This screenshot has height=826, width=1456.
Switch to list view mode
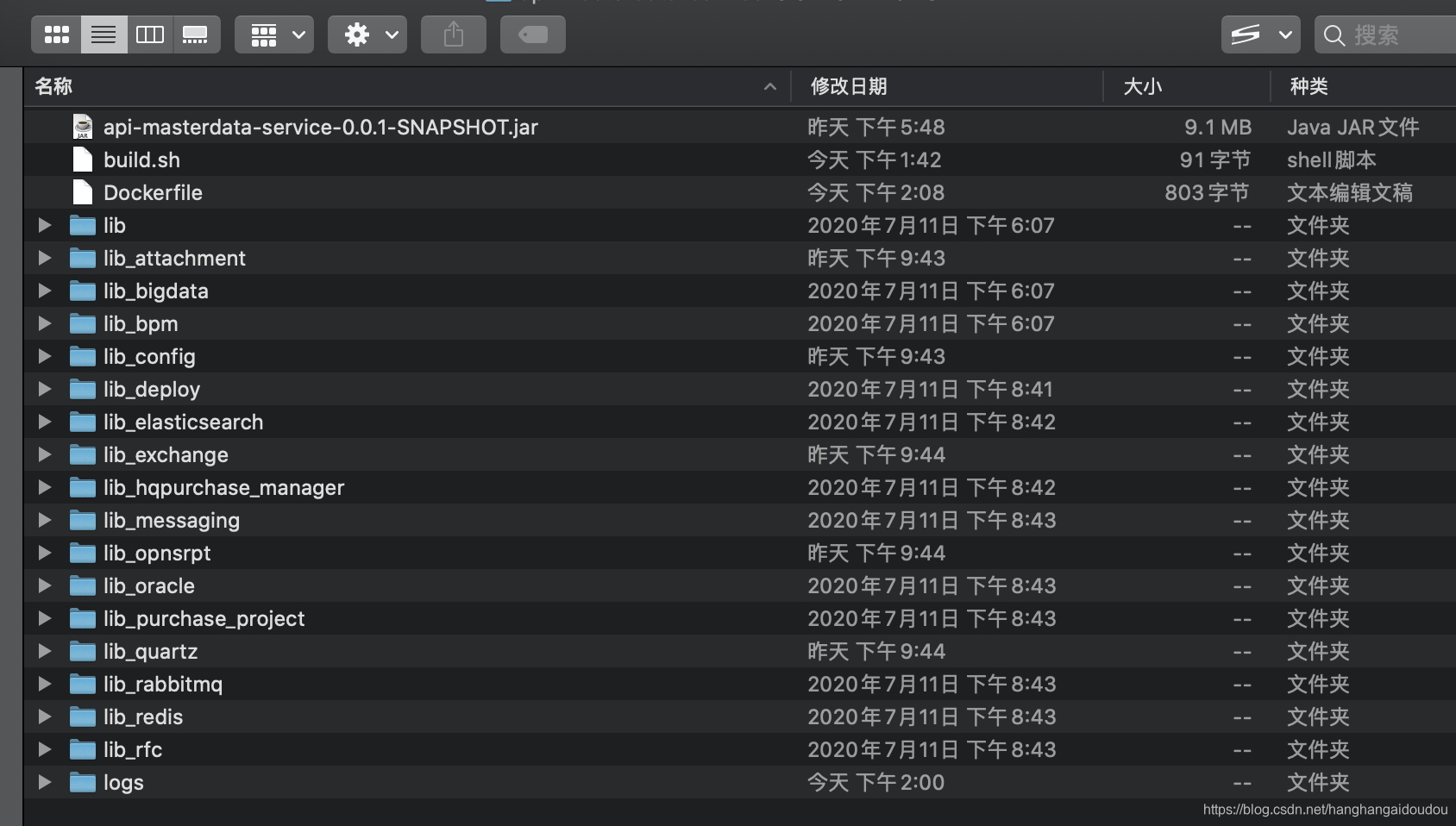pyautogui.click(x=104, y=34)
